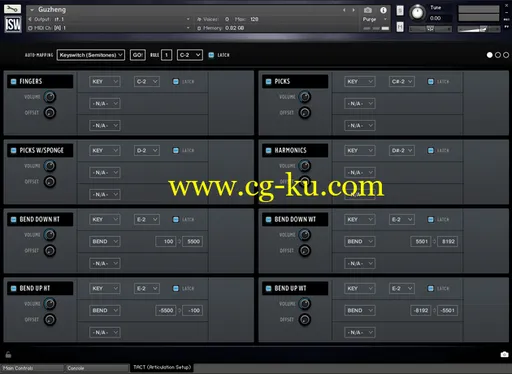Open the Harmonics D#-2 note dropdown
The image size is (512, 374).
(402, 150)
